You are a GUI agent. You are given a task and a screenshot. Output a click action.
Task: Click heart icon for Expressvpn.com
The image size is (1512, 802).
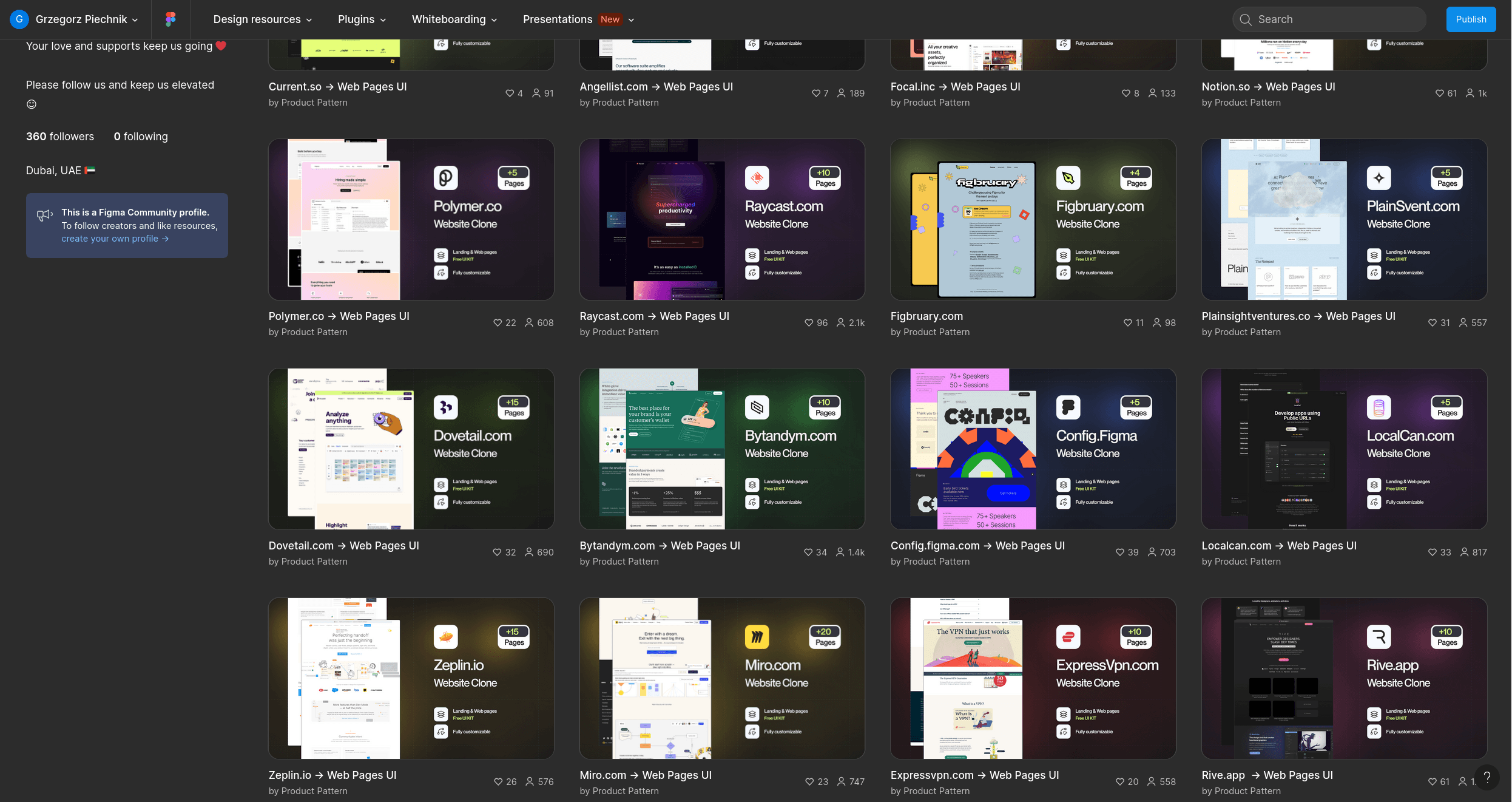click(1120, 782)
